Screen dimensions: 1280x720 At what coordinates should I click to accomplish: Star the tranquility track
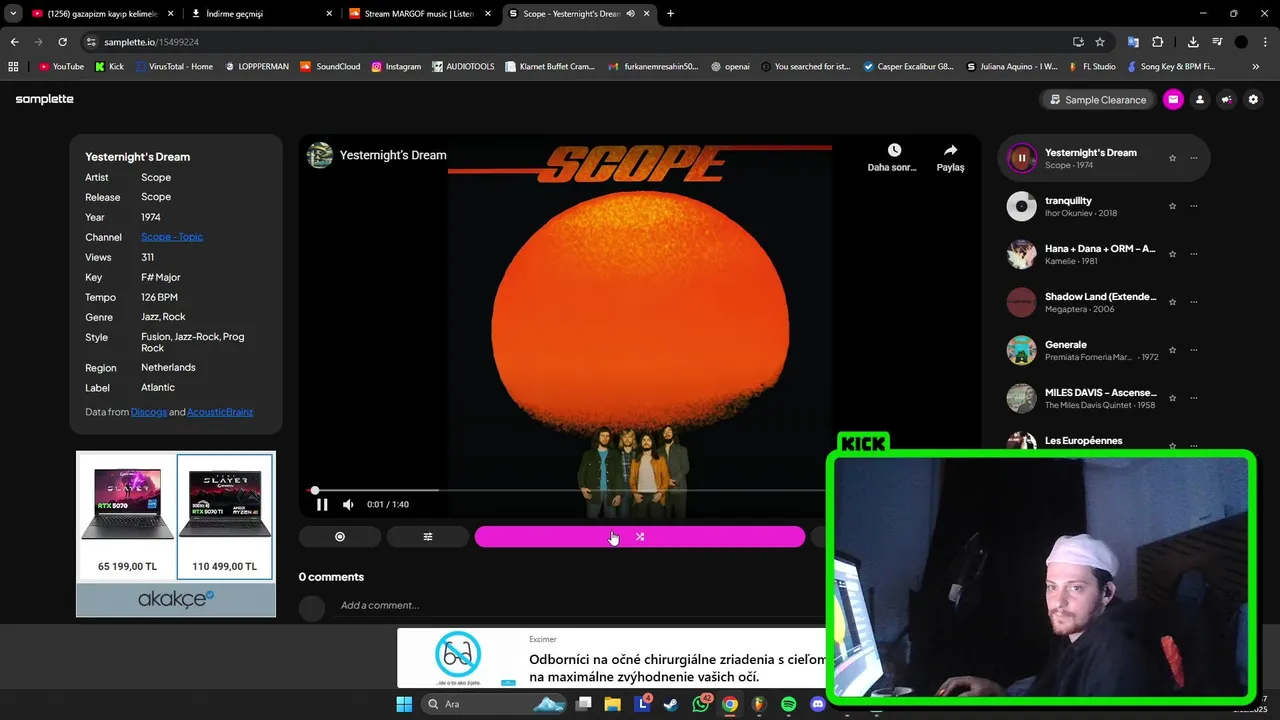click(x=1173, y=206)
